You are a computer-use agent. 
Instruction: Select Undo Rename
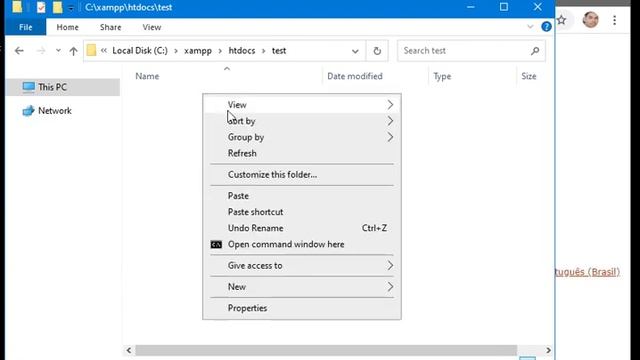[302, 228]
